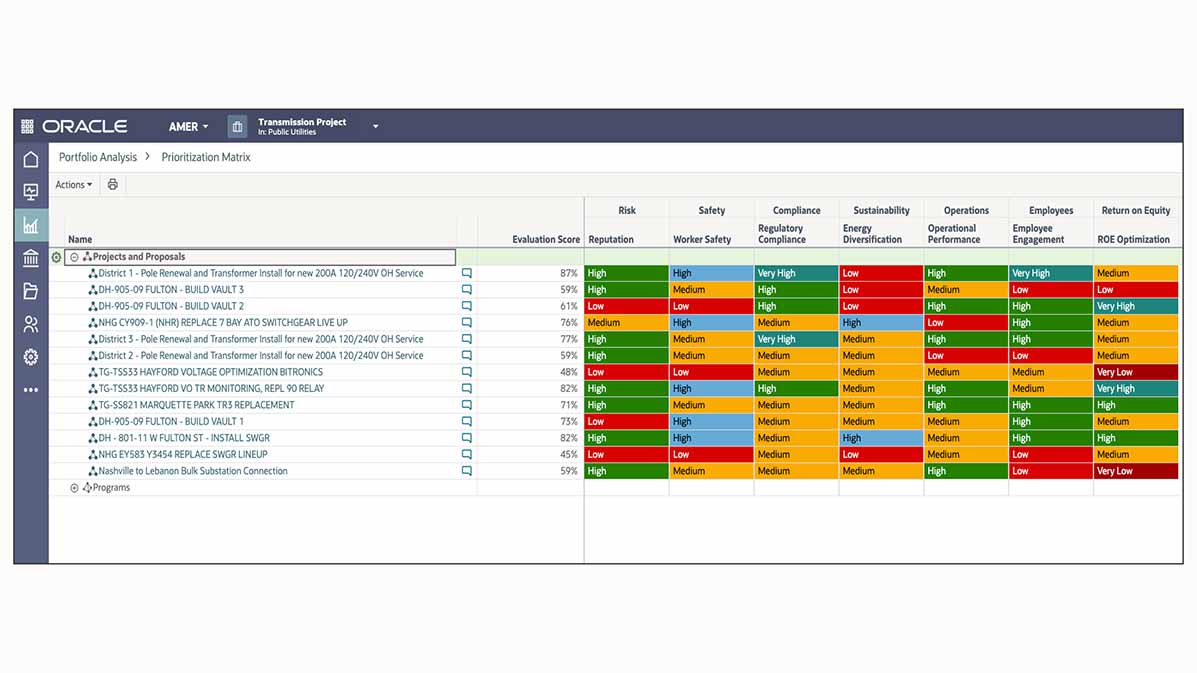This screenshot has width=1197, height=673.
Task: Open the settings gear in left sidebar
Action: 31,357
